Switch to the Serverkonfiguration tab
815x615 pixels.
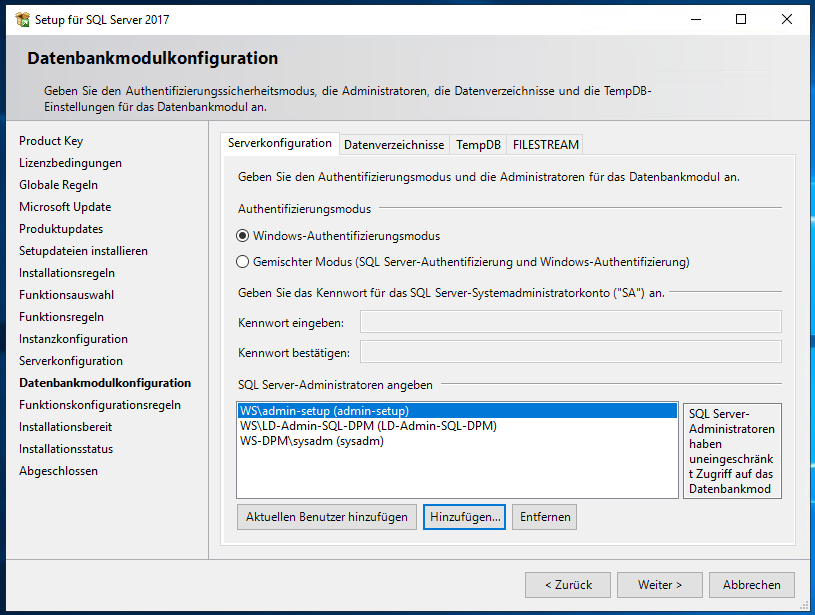tap(280, 143)
